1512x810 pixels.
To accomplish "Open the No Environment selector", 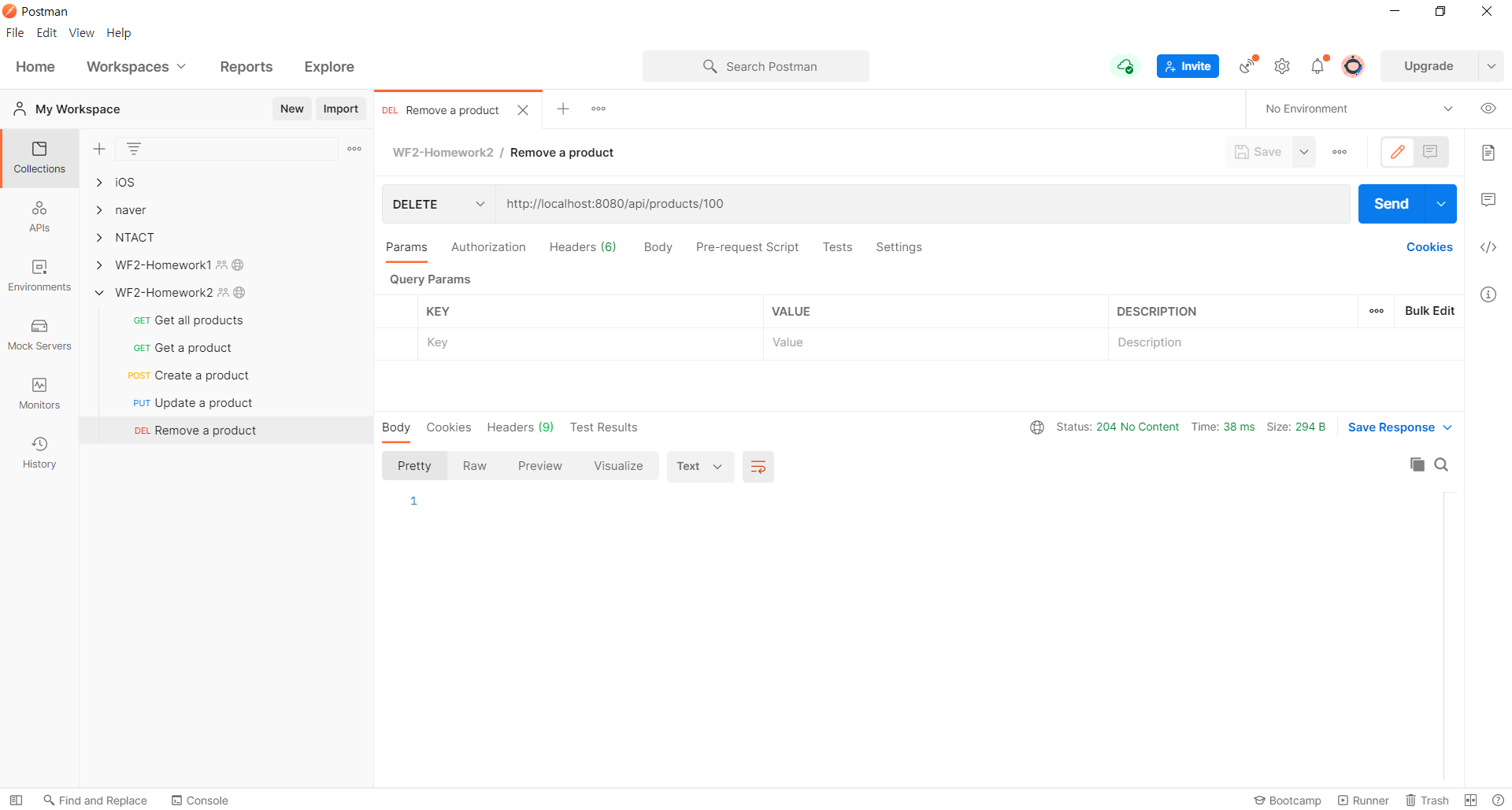I will [x=1359, y=109].
